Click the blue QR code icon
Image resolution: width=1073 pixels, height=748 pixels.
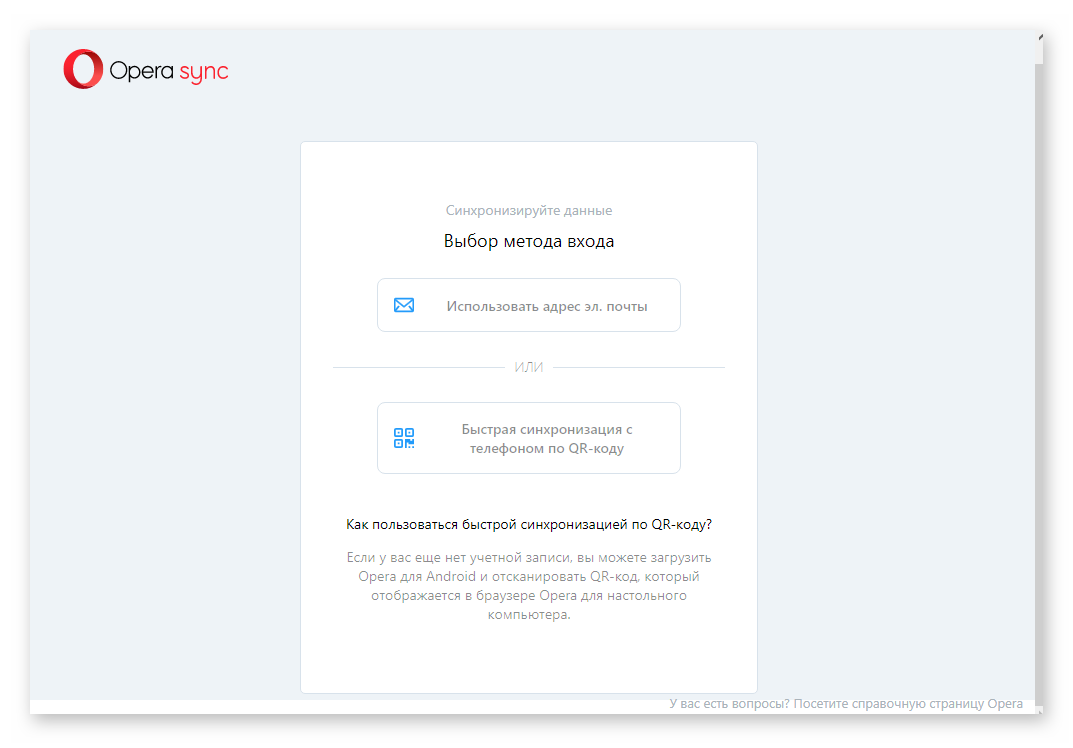[x=404, y=438]
